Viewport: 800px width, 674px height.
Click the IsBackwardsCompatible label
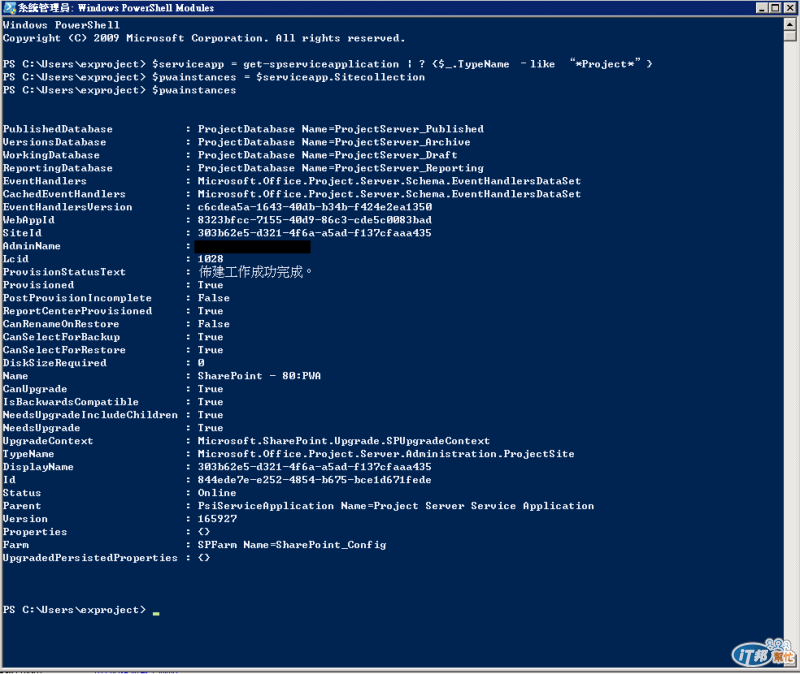click(71, 402)
